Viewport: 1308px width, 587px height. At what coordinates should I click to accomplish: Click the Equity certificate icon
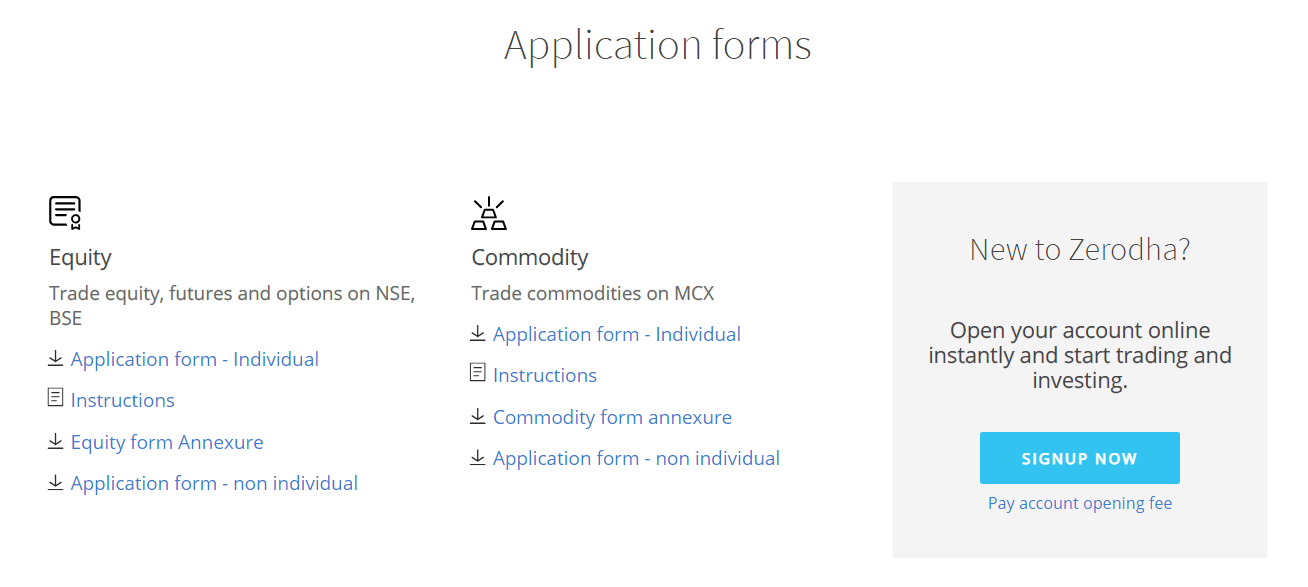(65, 213)
